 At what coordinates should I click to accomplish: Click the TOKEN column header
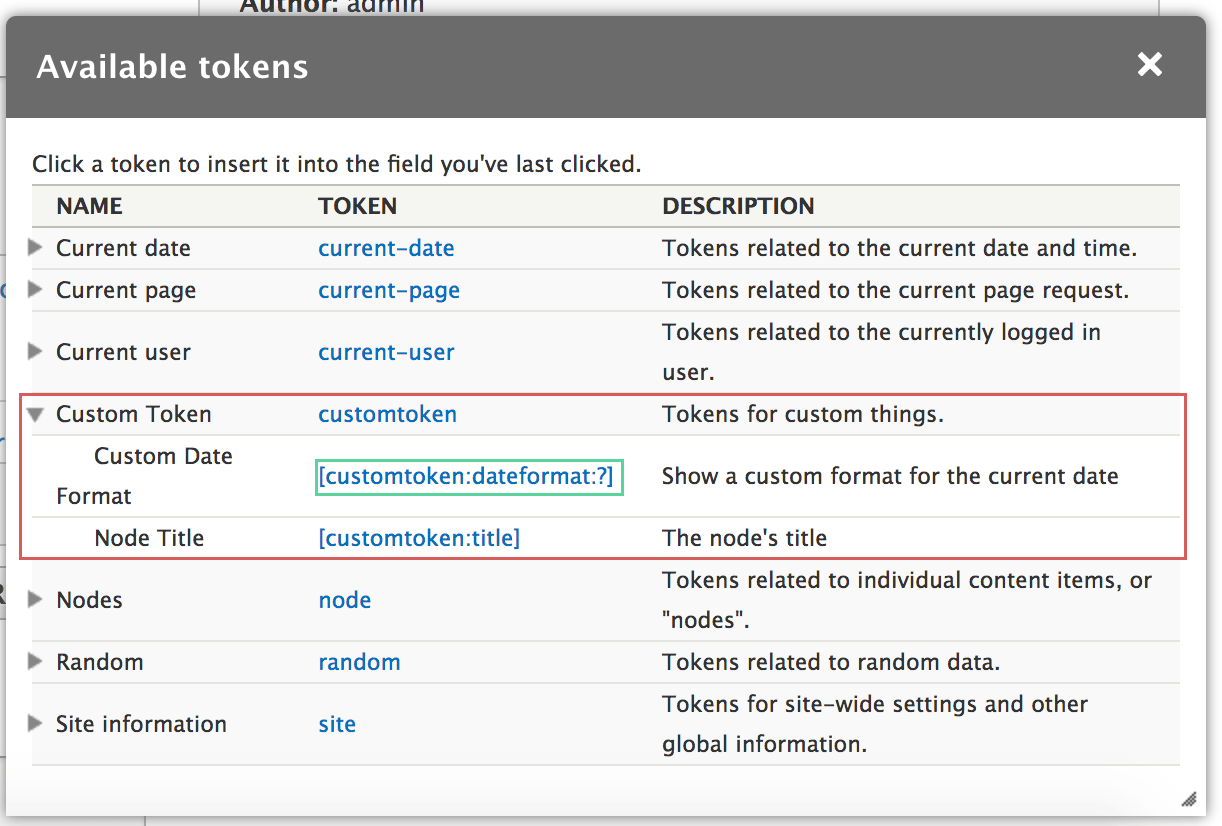coord(357,206)
